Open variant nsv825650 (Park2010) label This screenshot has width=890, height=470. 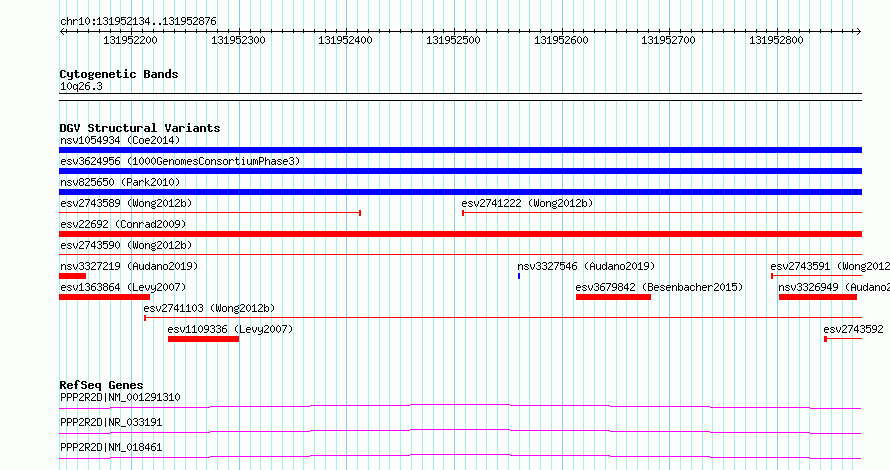[120, 182]
